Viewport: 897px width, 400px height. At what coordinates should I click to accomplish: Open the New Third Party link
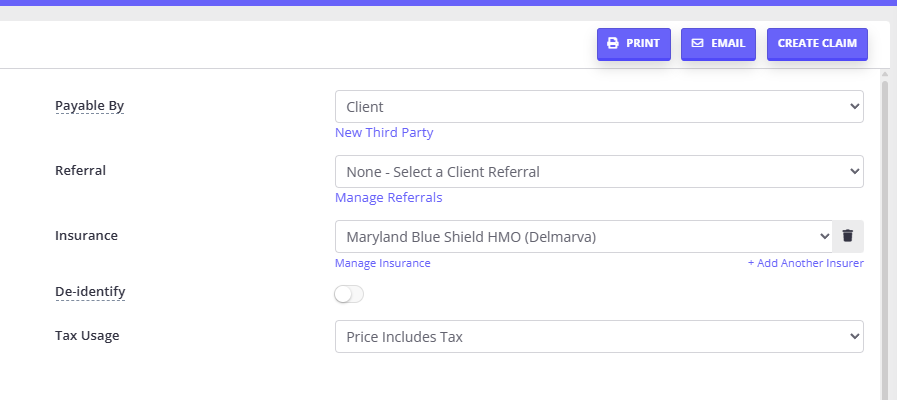tap(384, 132)
